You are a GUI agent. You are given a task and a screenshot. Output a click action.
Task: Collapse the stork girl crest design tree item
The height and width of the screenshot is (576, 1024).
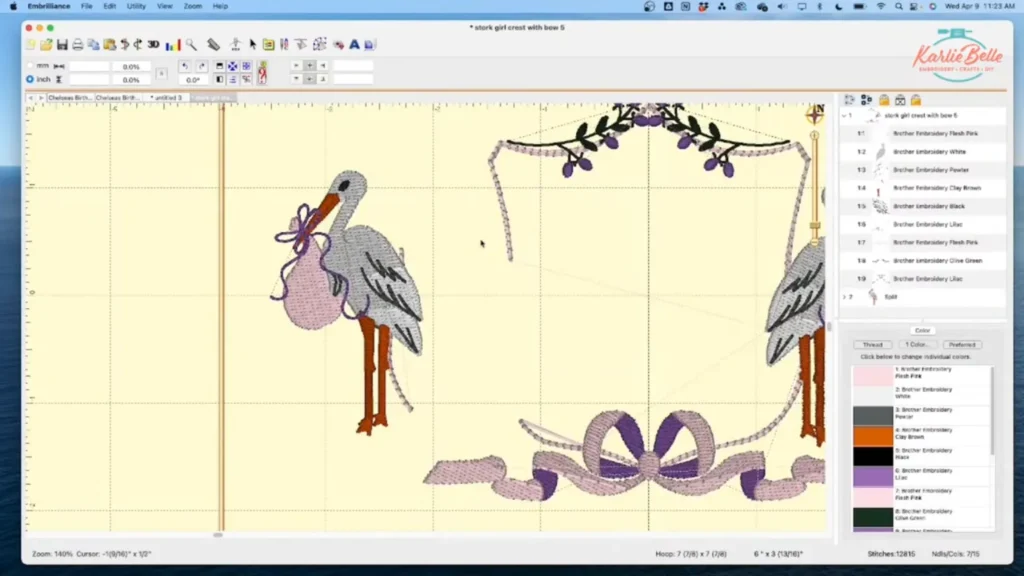click(844, 116)
